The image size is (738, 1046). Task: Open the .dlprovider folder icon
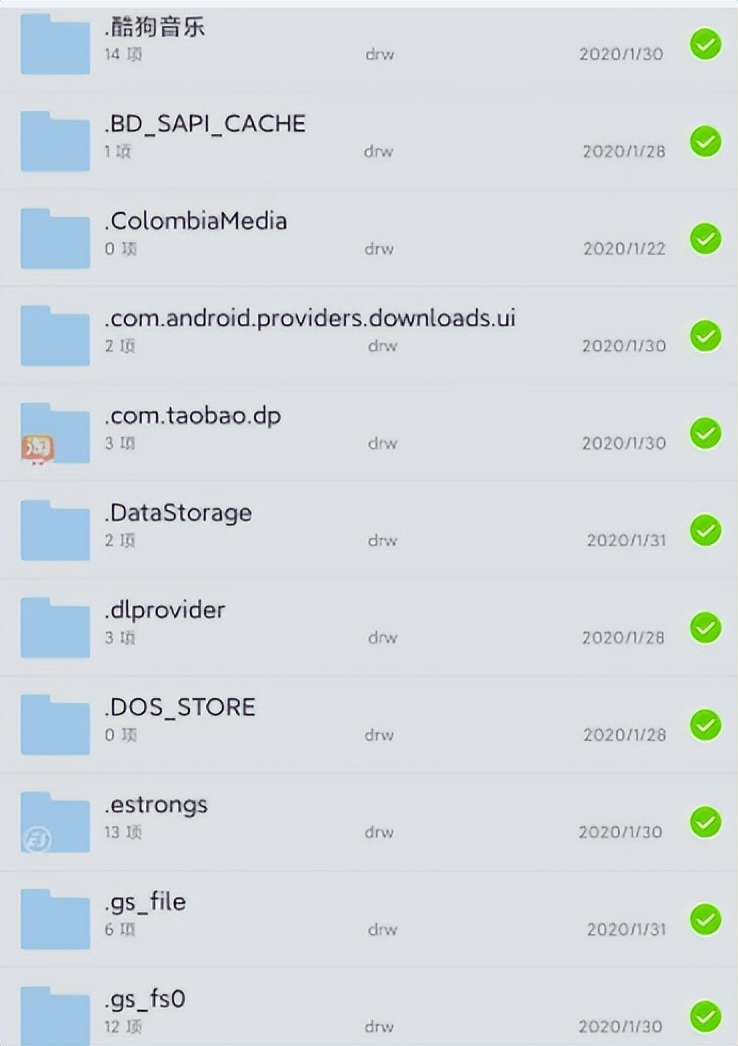click(x=55, y=628)
